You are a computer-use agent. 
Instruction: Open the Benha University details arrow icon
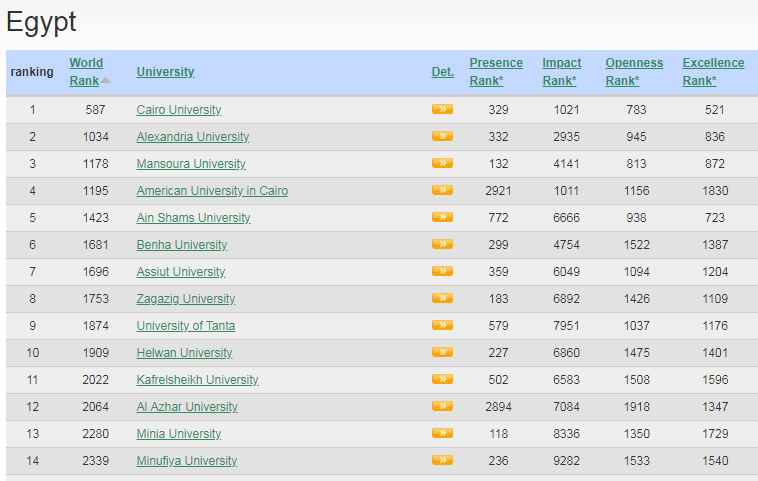[442, 244]
